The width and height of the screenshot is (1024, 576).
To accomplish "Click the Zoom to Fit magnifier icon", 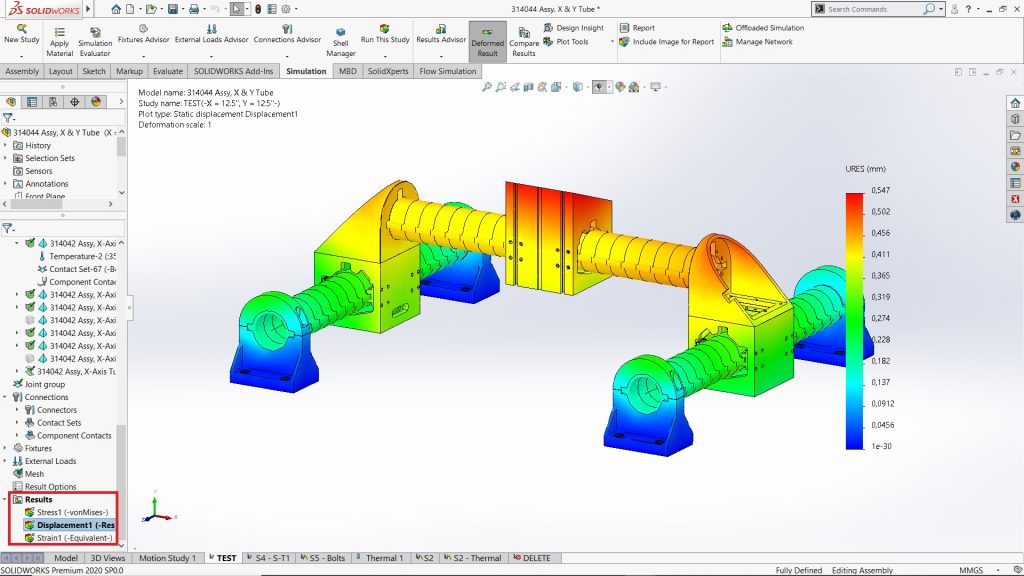I will (x=486, y=87).
